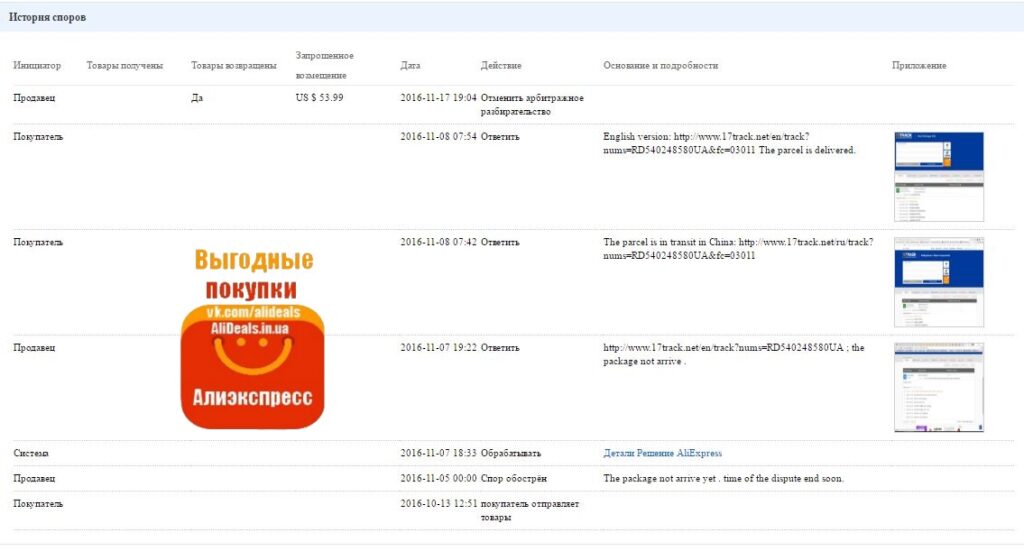Select the date '2016-11-08 07:54'

tap(438, 136)
